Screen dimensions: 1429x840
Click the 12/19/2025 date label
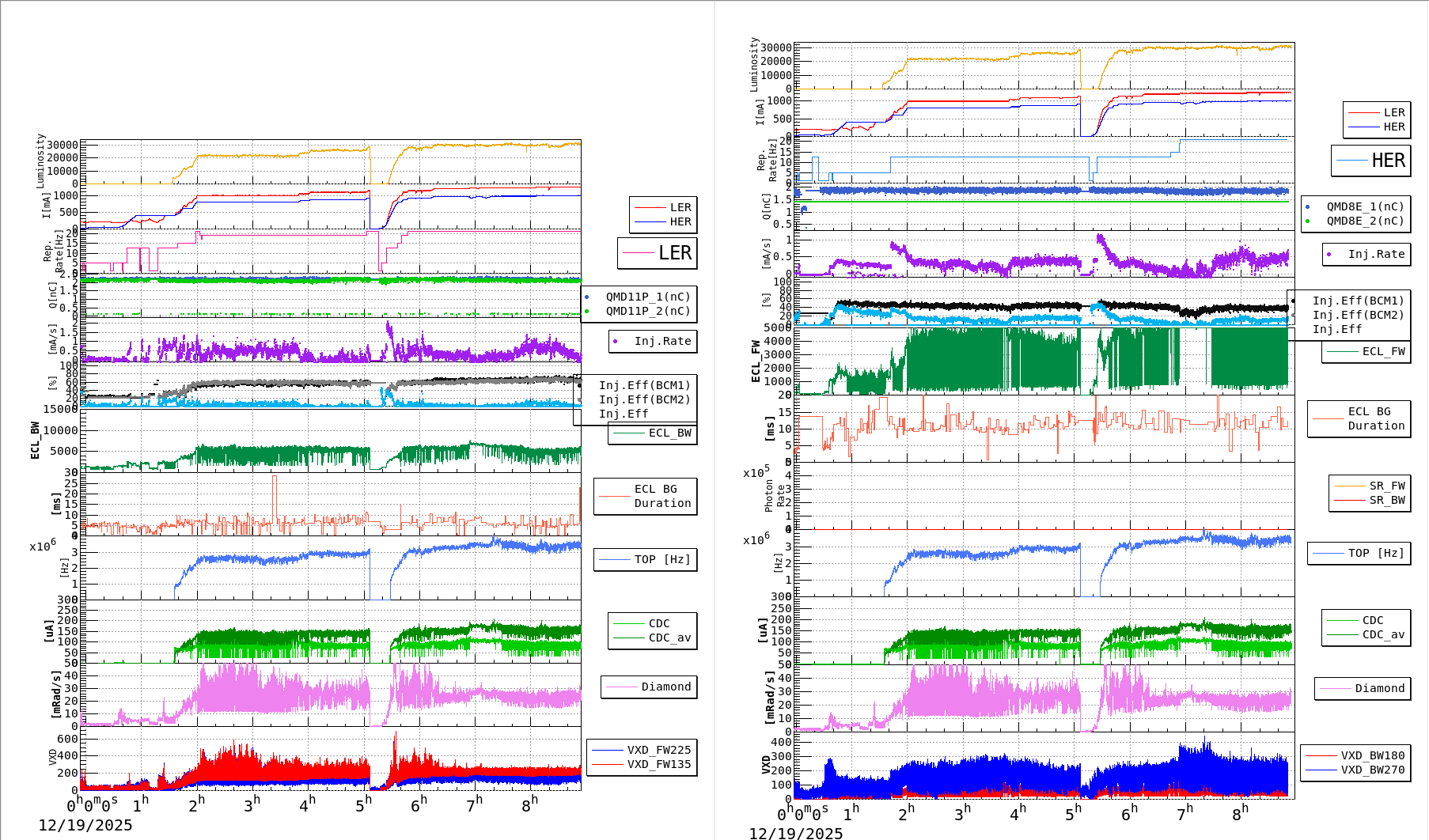click(x=87, y=824)
